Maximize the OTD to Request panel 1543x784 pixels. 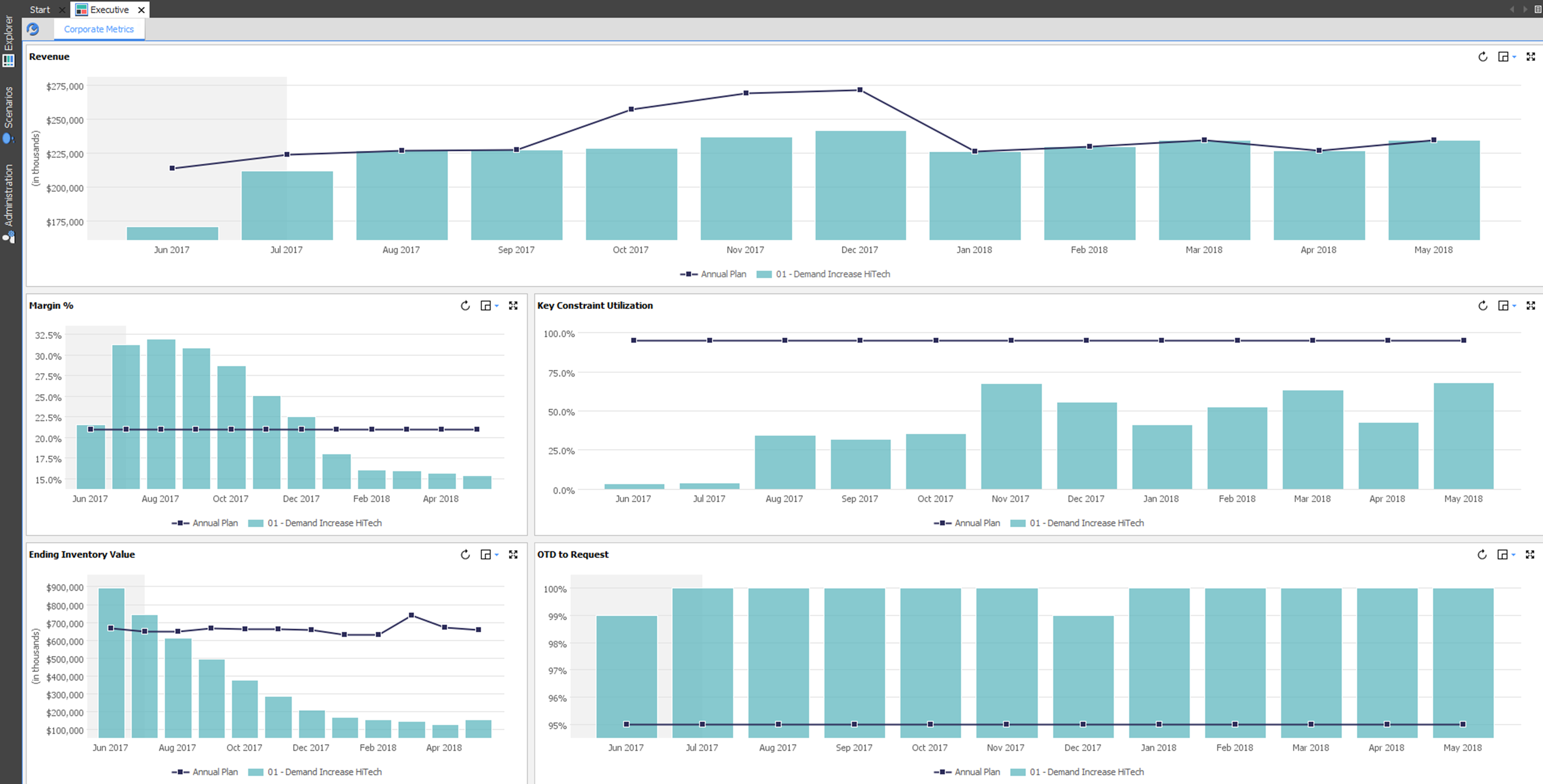point(1530,555)
